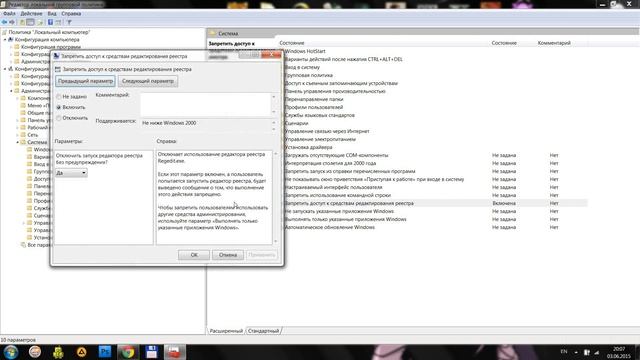The height and width of the screenshot is (360, 640).
Task: Click the green robot icon on taskbar
Action: point(58,352)
